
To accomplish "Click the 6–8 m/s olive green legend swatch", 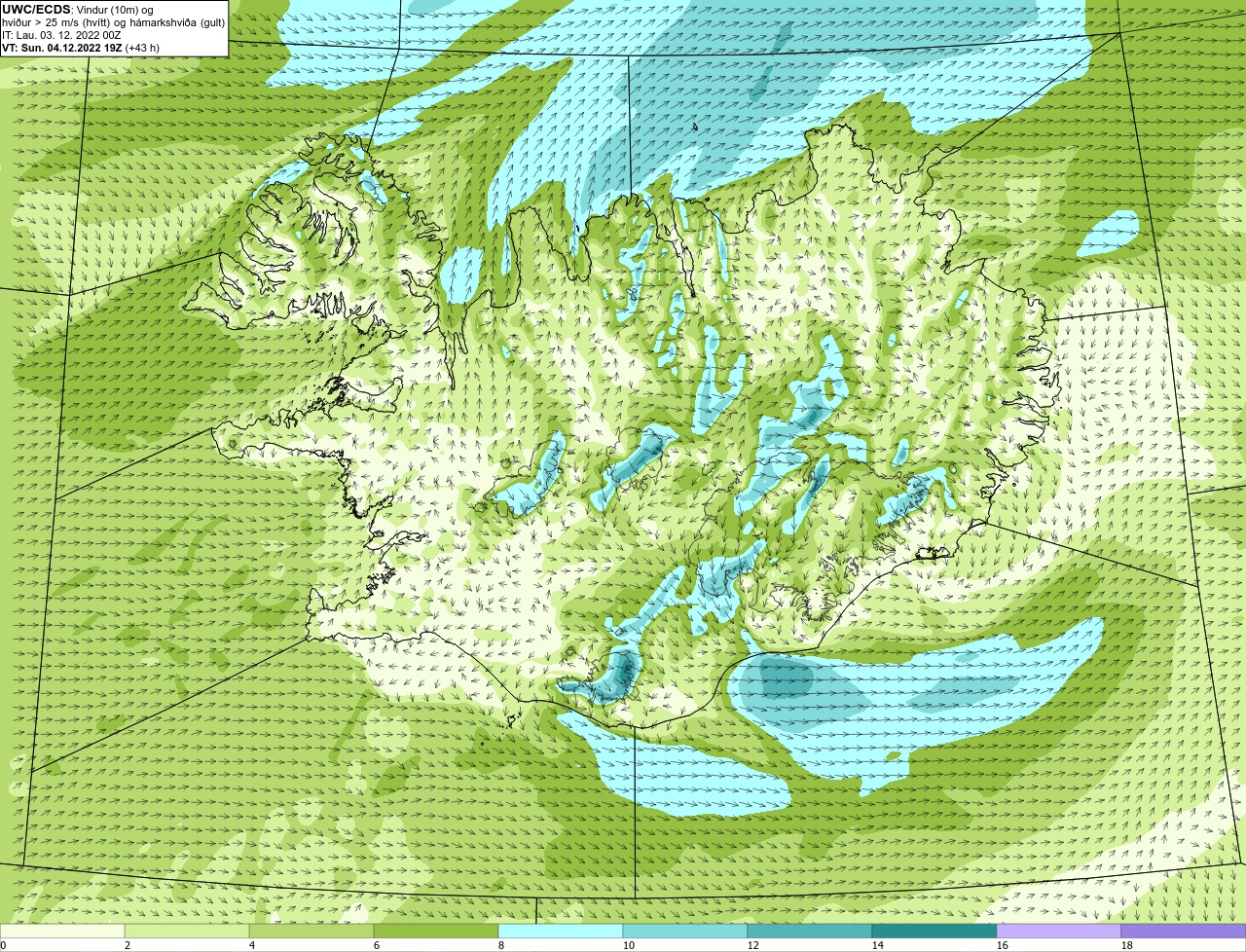I will tap(436, 931).
